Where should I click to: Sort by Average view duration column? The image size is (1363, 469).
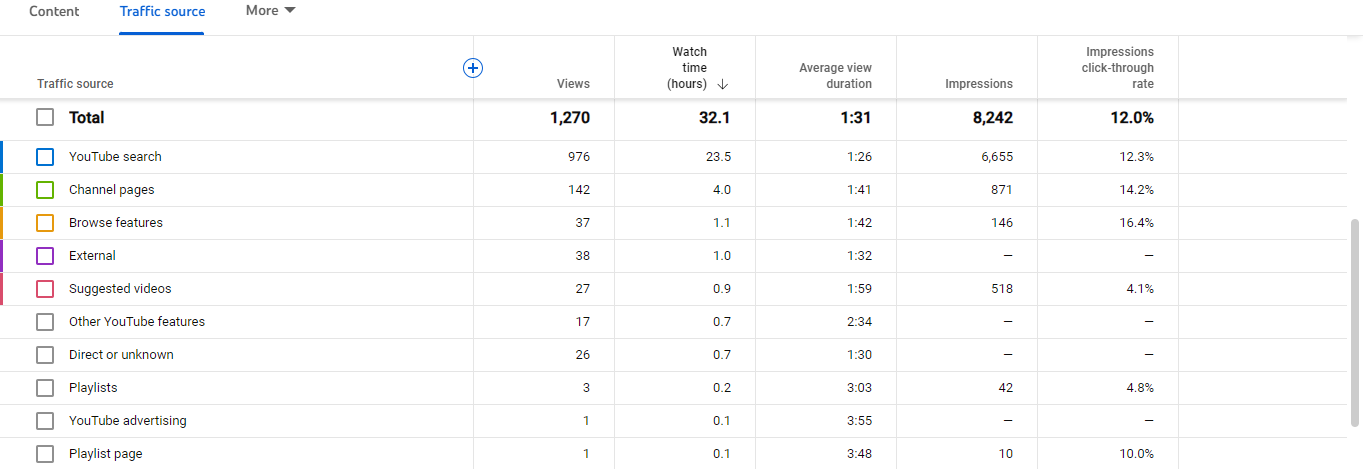click(835, 76)
